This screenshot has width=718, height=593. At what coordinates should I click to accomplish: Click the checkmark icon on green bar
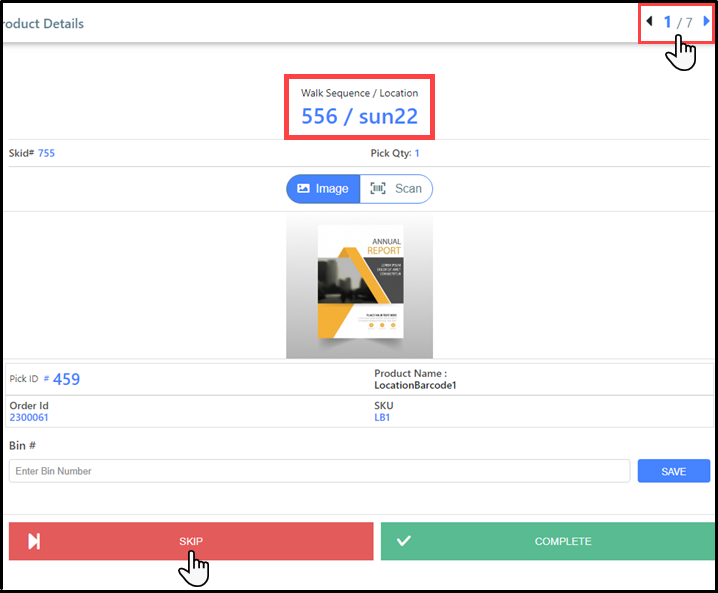point(404,541)
